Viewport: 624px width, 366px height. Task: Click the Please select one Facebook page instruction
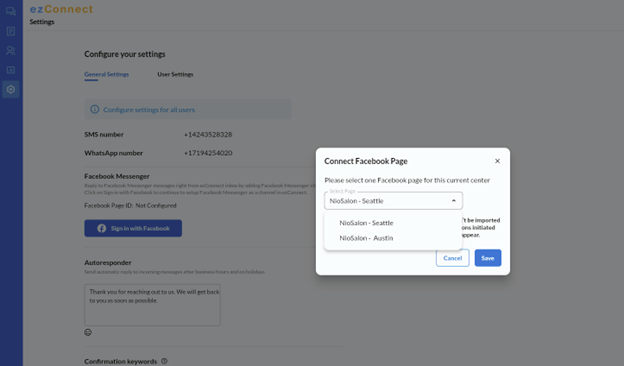407,180
